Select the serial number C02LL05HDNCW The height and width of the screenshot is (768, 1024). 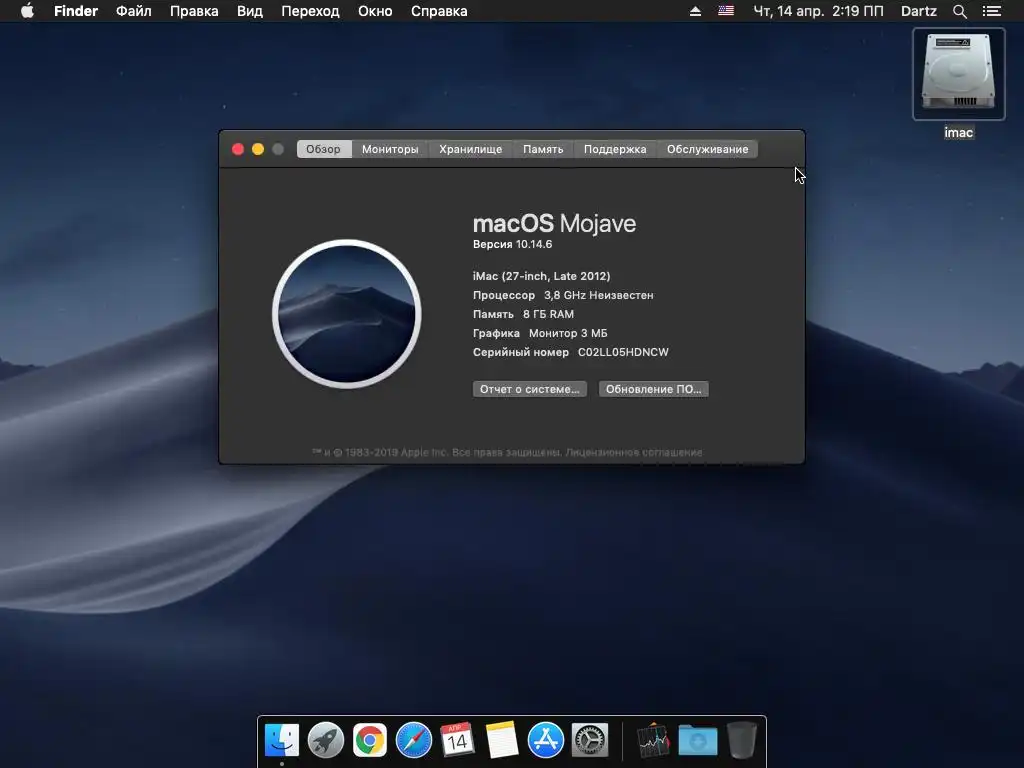click(623, 352)
